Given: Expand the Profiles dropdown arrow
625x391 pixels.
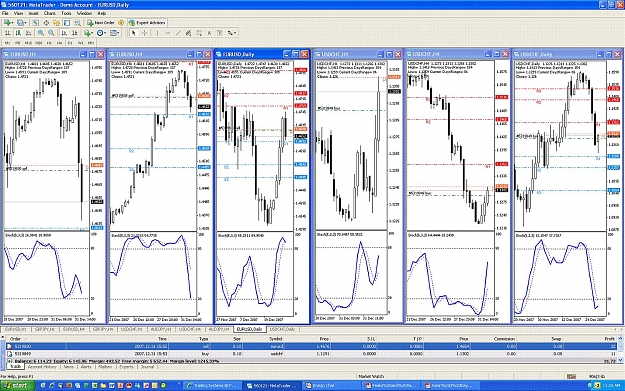Looking at the screenshot, I should coord(26,23).
